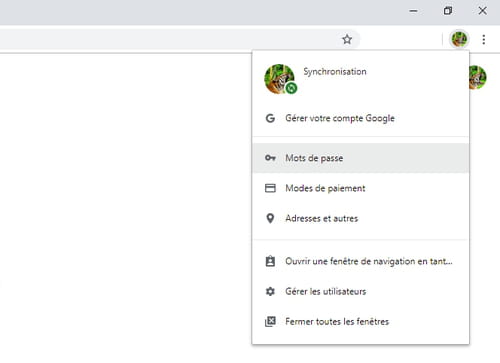Bookmark this page with the star icon
The image size is (500, 363).
tap(347, 39)
